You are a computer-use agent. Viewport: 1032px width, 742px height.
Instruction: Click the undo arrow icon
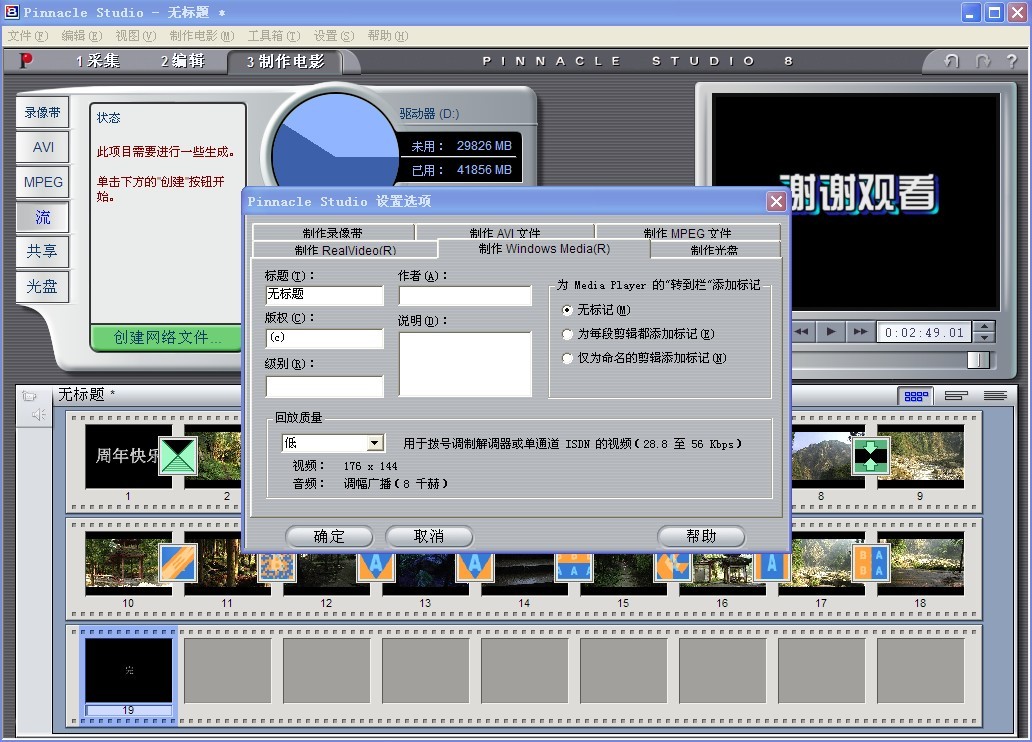[x=951, y=61]
